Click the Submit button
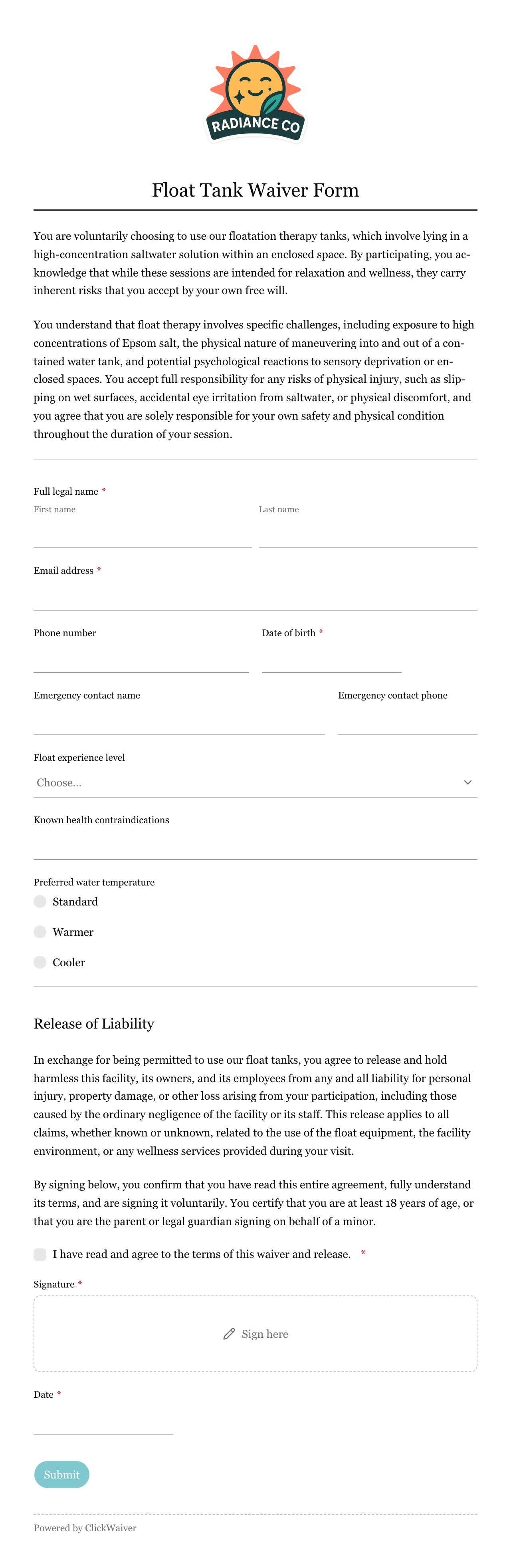The height and width of the screenshot is (1568, 511). 61,1474
